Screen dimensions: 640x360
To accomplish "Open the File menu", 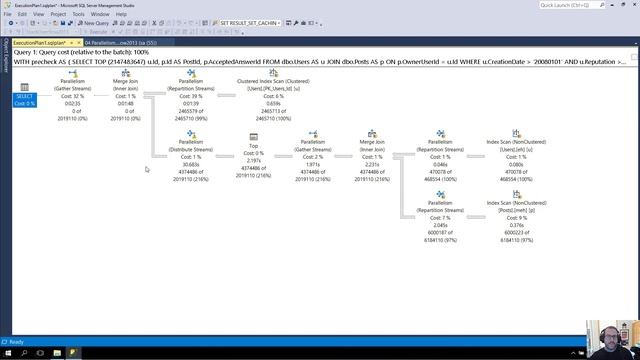I will point(7,14).
